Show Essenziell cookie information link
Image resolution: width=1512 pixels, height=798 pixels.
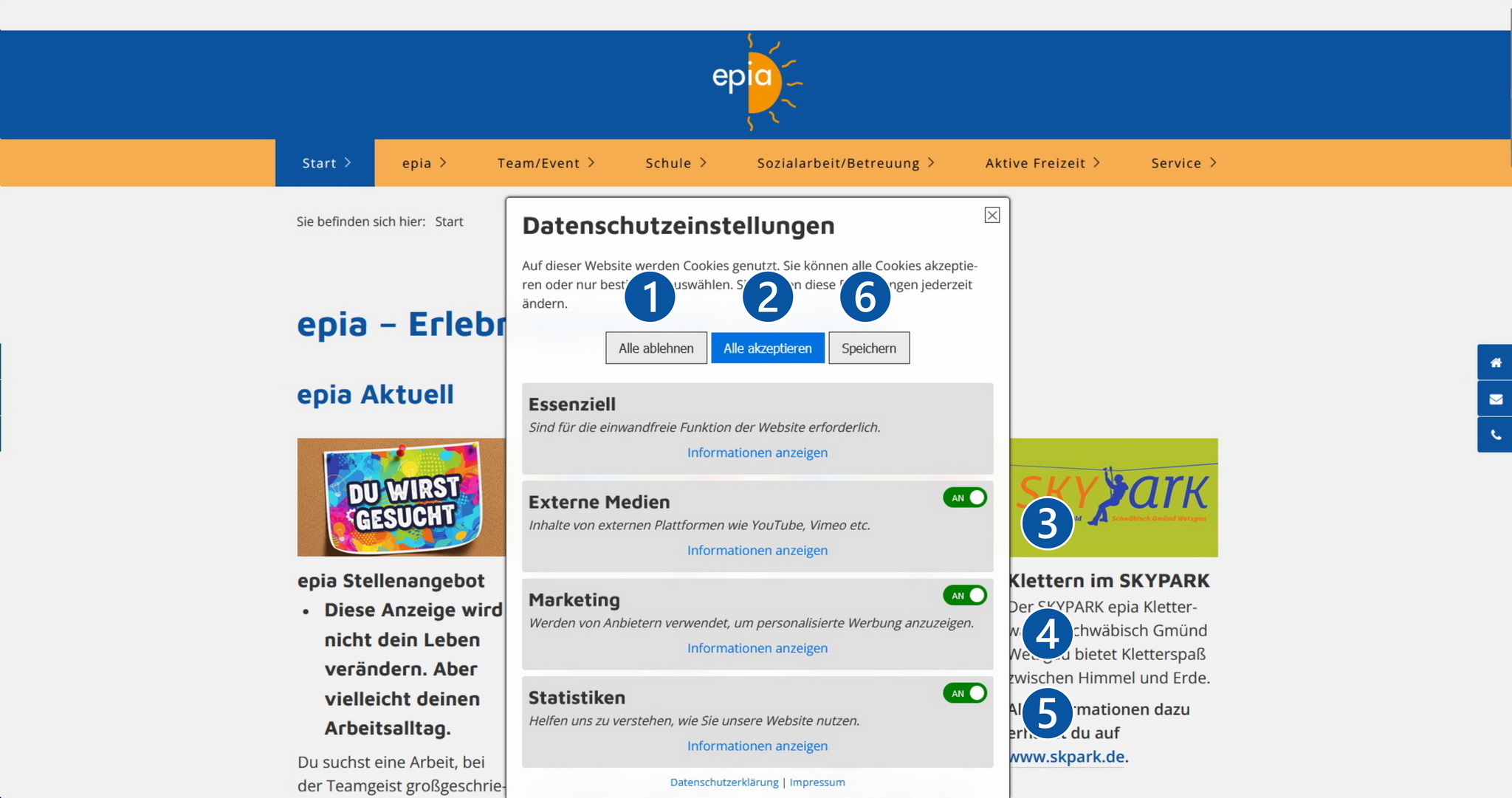tap(757, 453)
